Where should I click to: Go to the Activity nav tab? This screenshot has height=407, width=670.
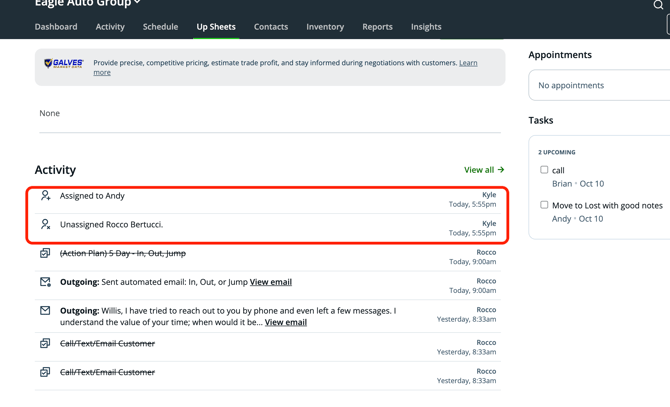[x=110, y=26]
